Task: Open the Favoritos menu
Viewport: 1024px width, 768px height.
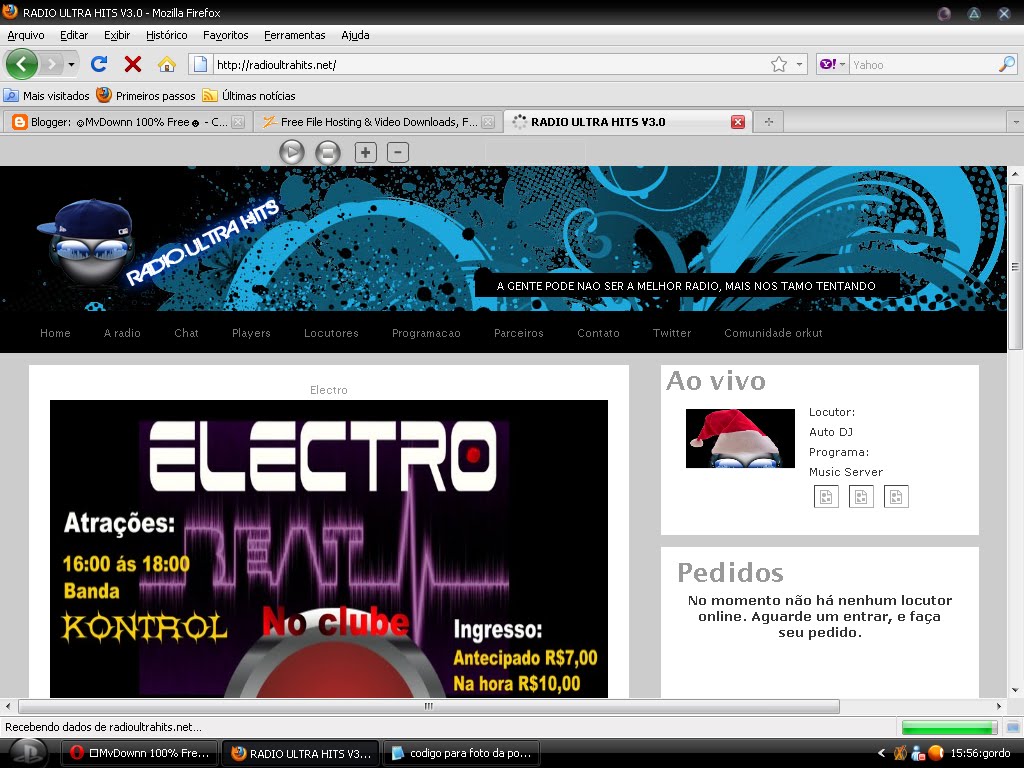Action: point(225,35)
